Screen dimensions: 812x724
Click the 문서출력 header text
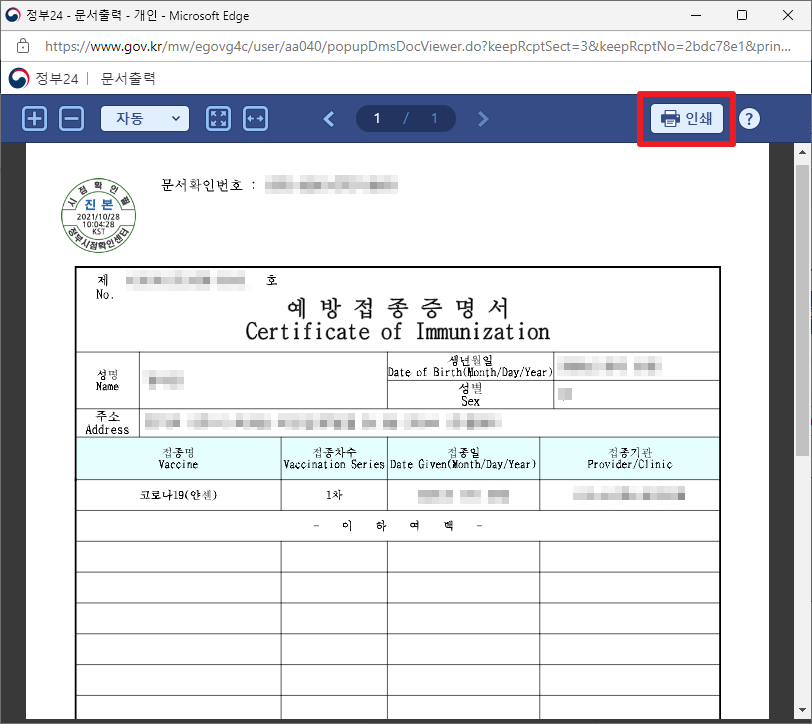128,79
